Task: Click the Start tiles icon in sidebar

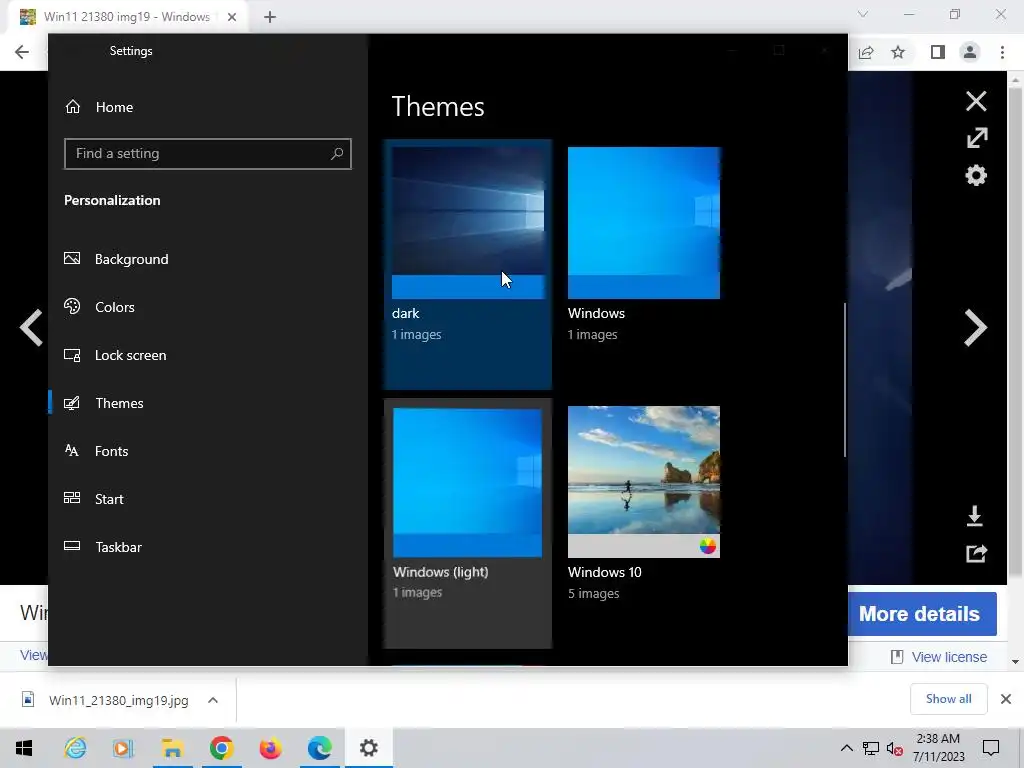Action: coord(72,498)
